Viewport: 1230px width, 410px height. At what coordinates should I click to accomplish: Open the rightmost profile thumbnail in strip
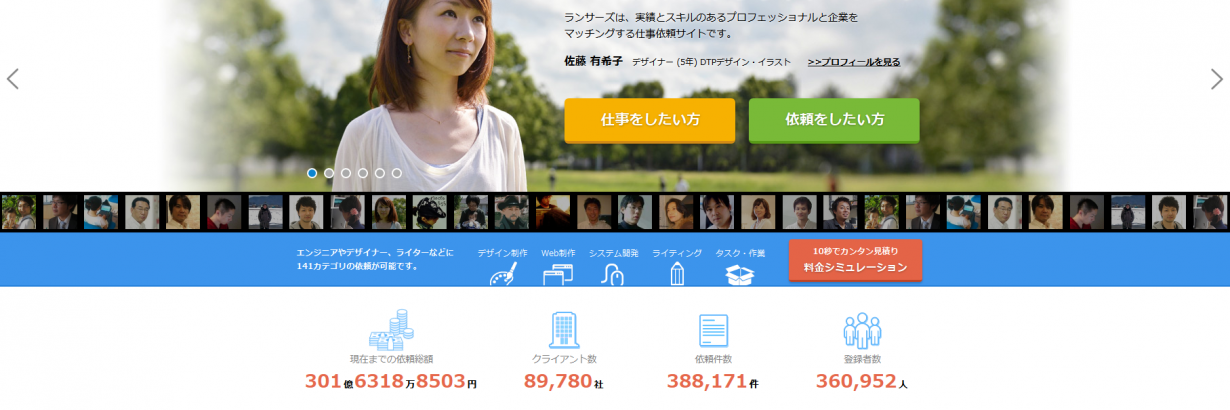(1209, 212)
